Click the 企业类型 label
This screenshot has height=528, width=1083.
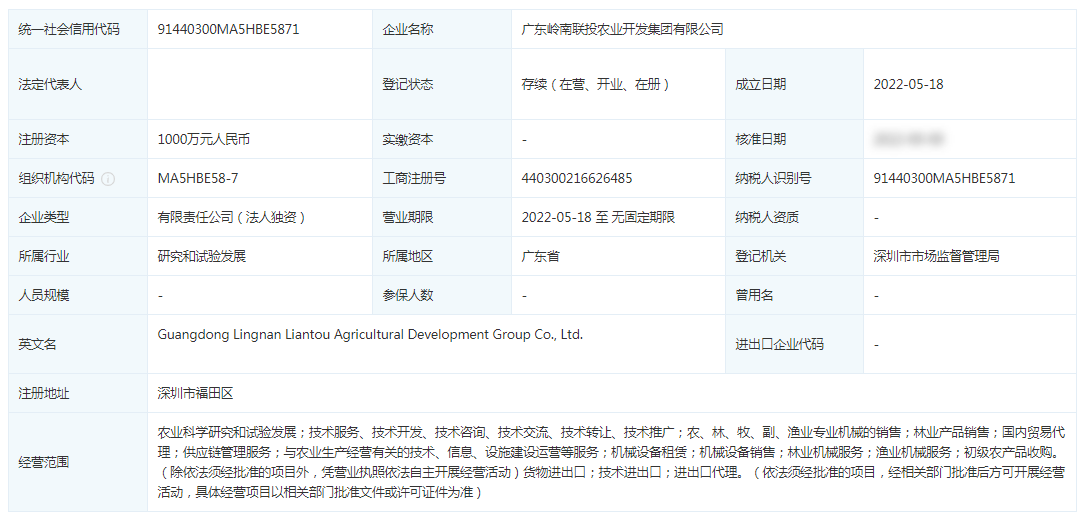click(x=44, y=217)
